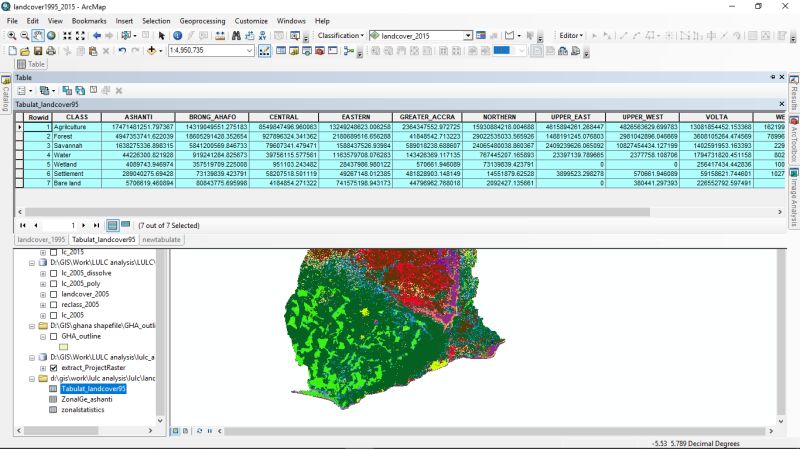Save the map document
The height and width of the screenshot is (449, 800).
[38, 51]
